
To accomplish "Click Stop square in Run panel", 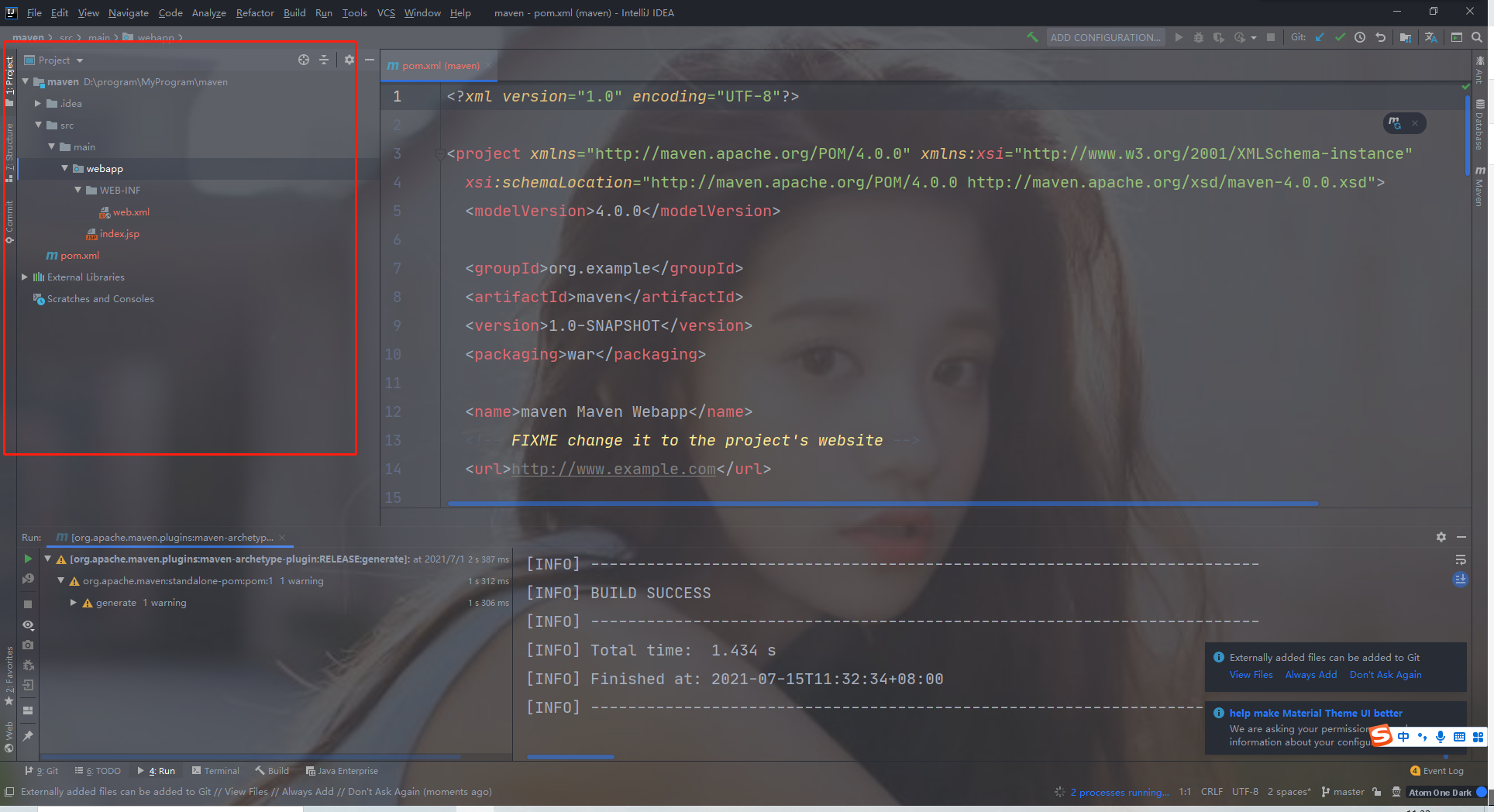I will coord(28,604).
